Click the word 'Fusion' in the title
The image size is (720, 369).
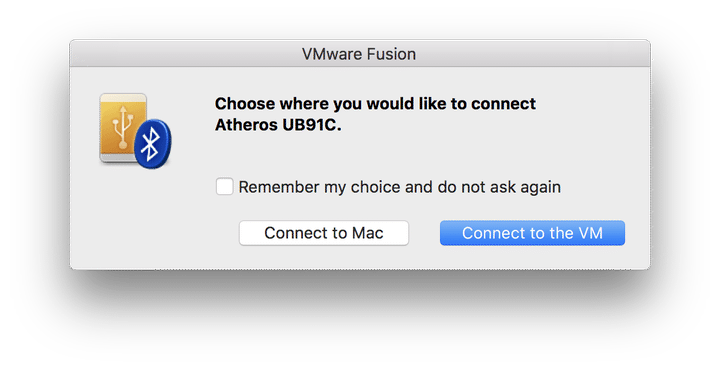392,54
